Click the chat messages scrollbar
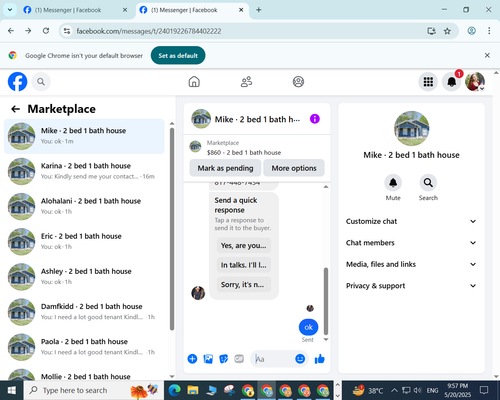500x400 pixels. pyautogui.click(x=326, y=301)
